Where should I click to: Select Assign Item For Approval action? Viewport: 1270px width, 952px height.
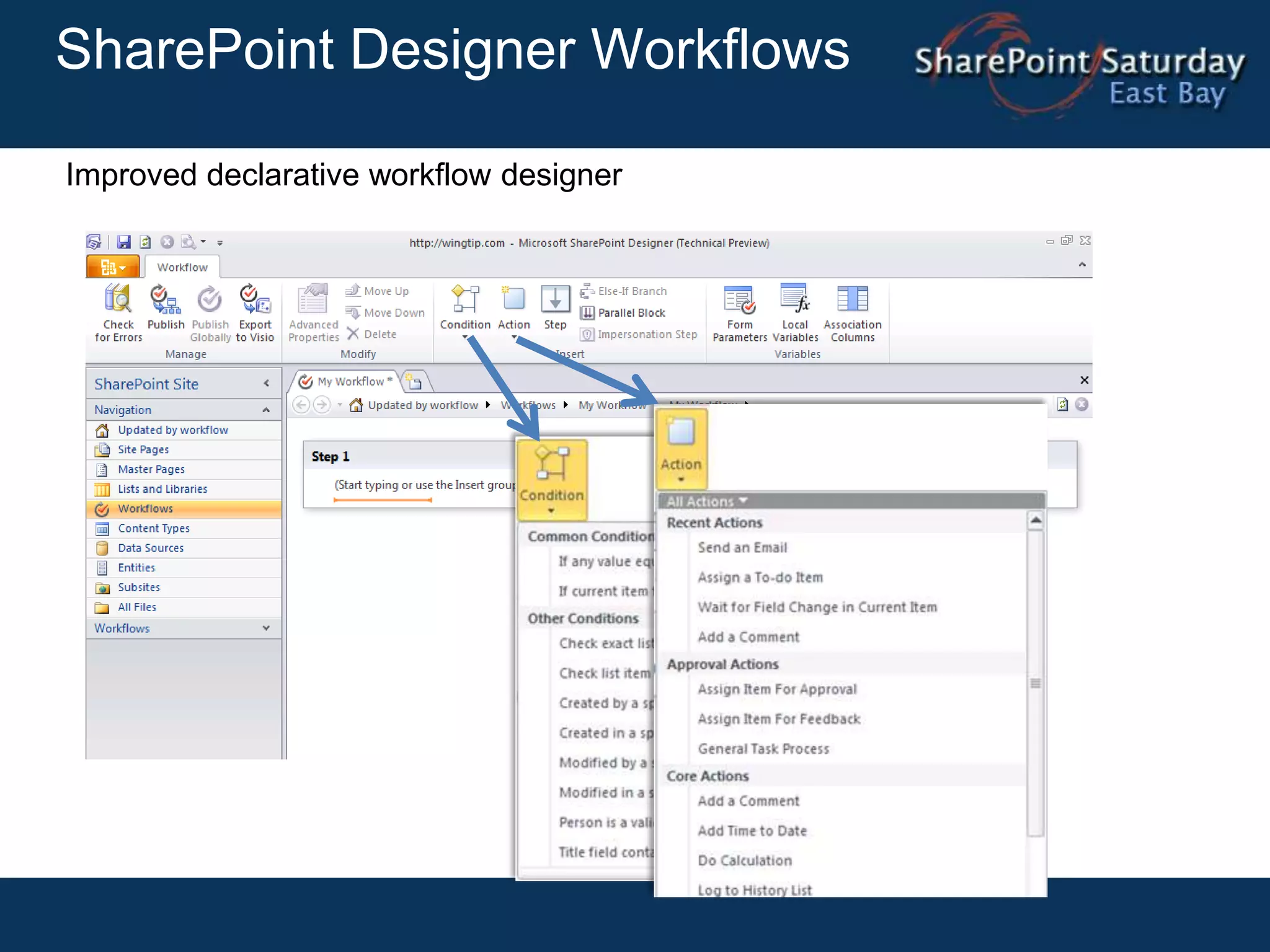[777, 689]
